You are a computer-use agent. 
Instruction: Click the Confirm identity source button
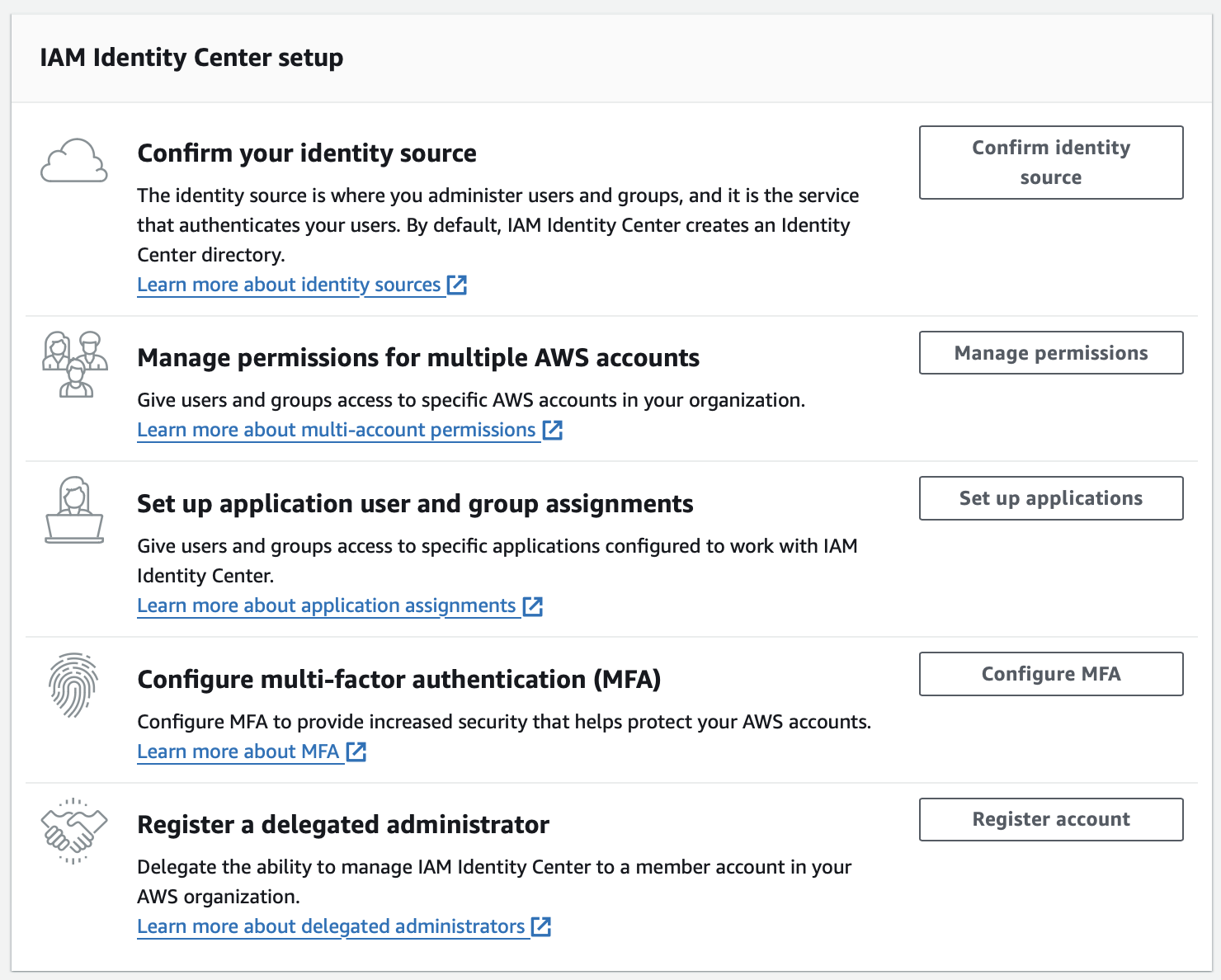click(x=1051, y=163)
